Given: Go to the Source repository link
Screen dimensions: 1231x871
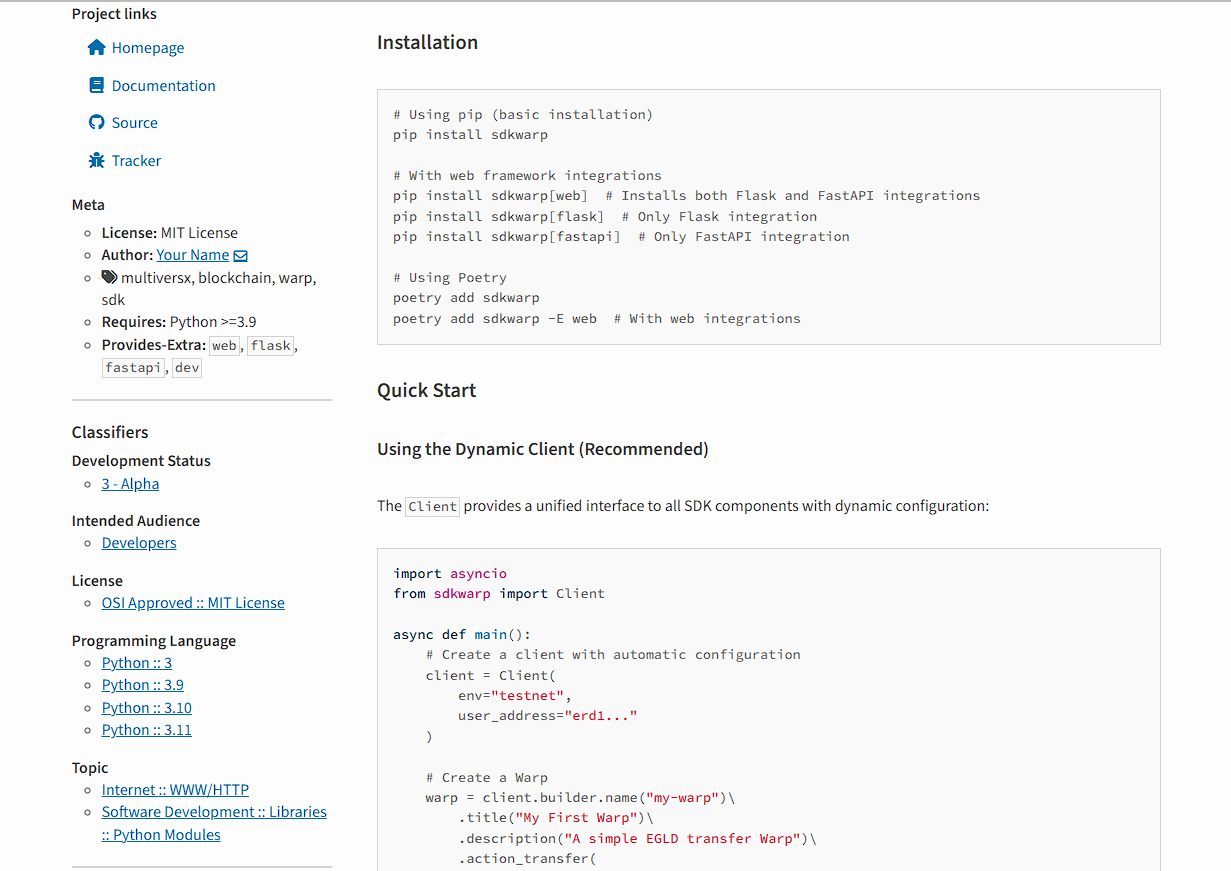Looking at the screenshot, I should click(135, 123).
